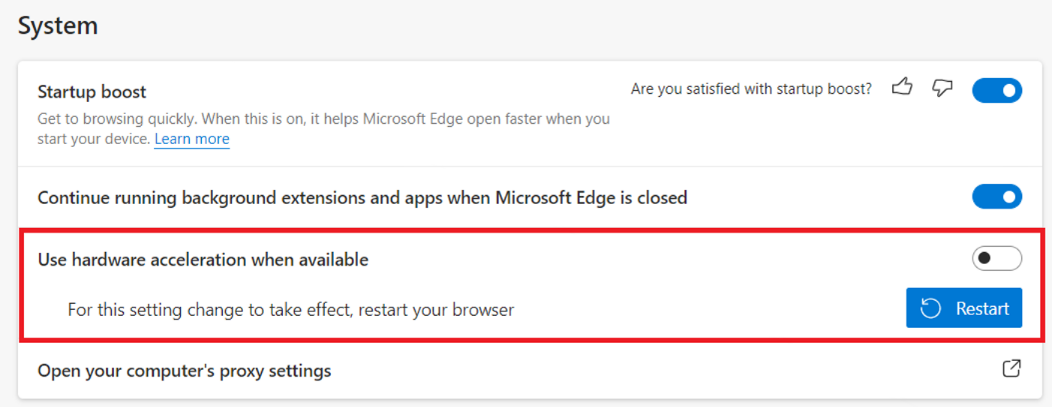Viewport: 1052px width, 407px height.
Task: Disable the background extensions and apps toggle
Action: [997, 197]
